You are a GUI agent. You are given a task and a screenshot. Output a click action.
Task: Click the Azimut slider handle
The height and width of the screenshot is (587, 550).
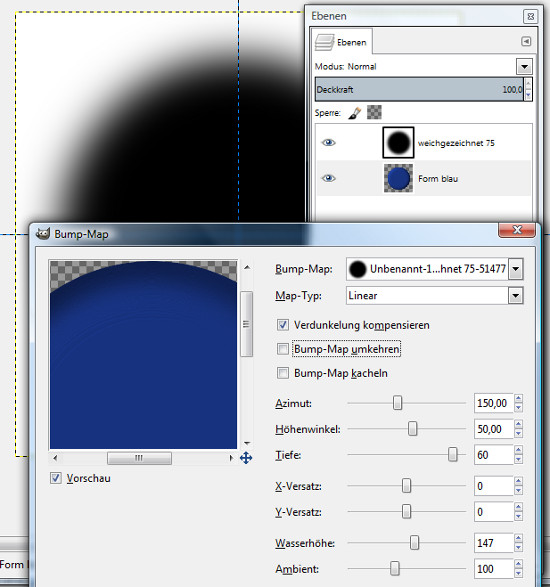[x=397, y=403]
